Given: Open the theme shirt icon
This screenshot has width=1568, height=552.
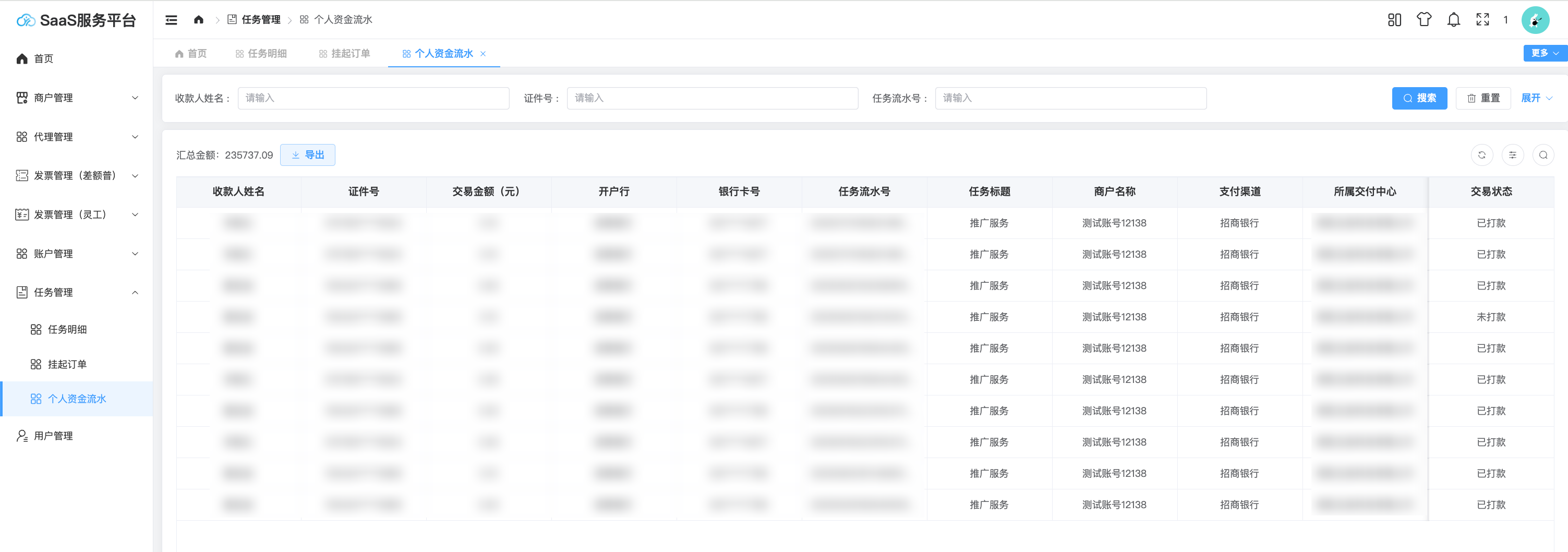Looking at the screenshot, I should coord(1424,20).
